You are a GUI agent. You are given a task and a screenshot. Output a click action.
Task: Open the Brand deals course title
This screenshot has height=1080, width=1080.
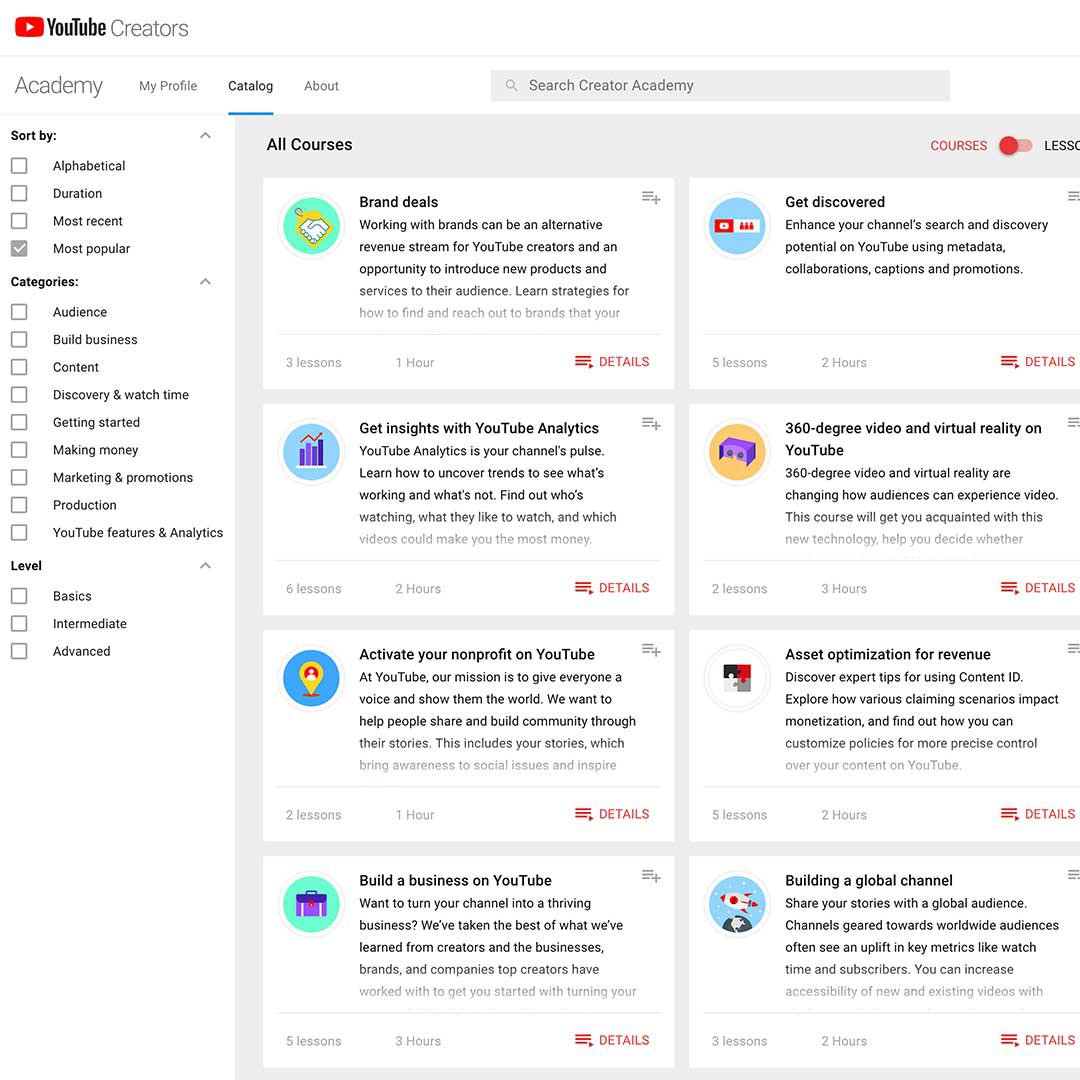(398, 202)
